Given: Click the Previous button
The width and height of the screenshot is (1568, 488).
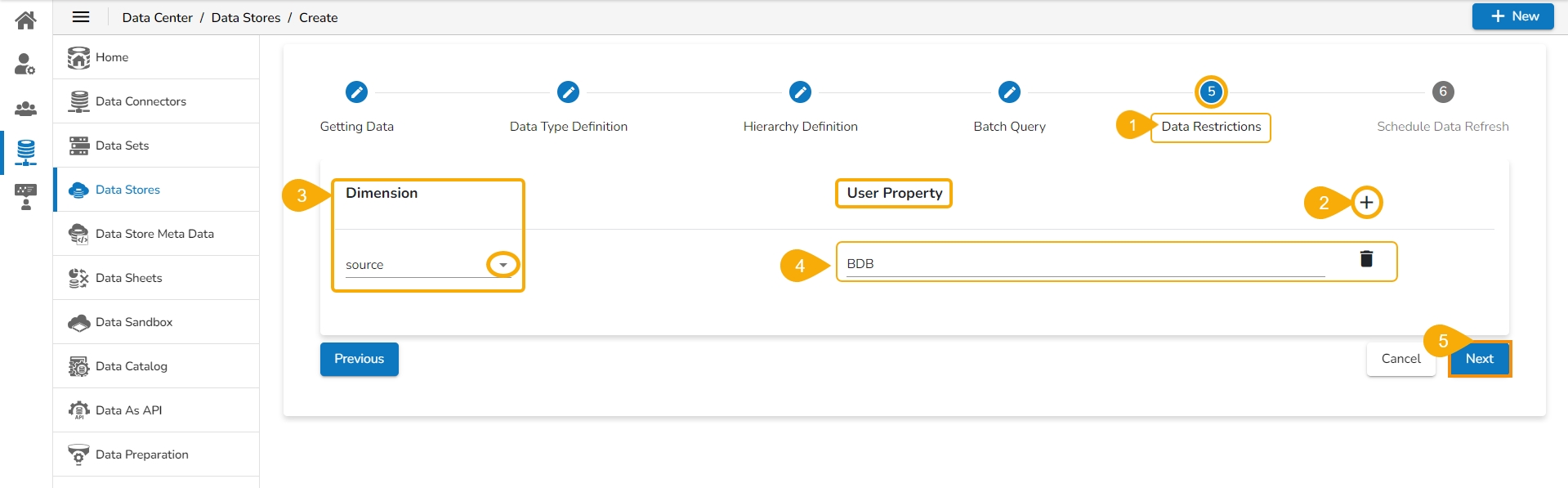Looking at the screenshot, I should click(359, 359).
